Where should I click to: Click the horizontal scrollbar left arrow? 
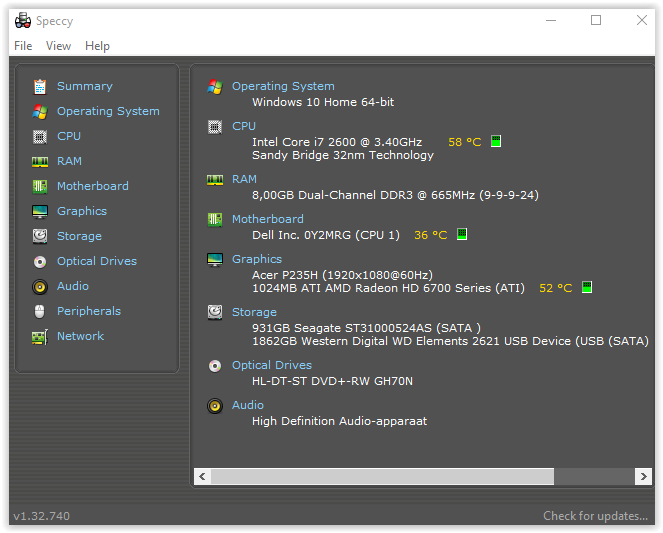pyautogui.click(x=201, y=477)
